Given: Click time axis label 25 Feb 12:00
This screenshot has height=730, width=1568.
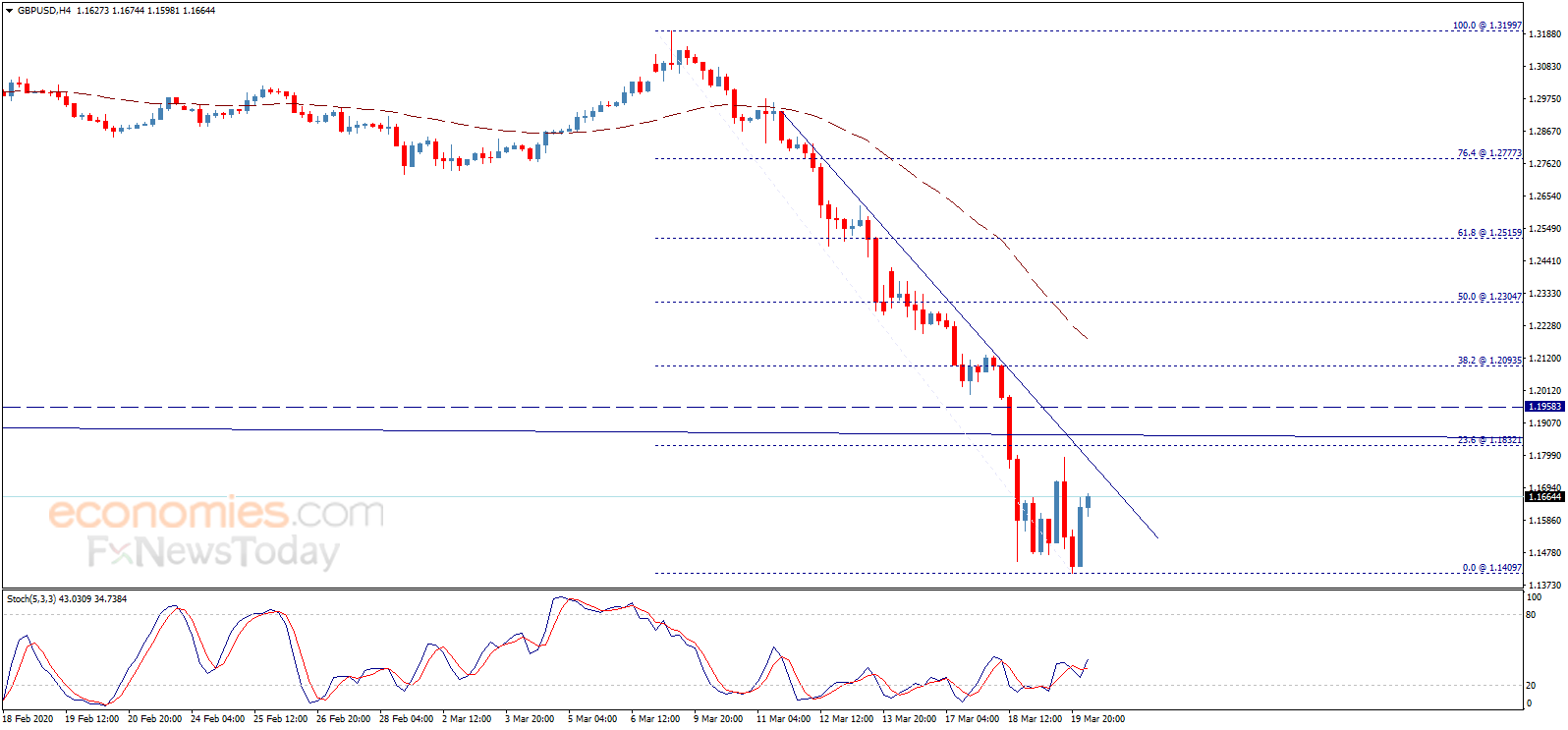Looking at the screenshot, I should click(x=280, y=719).
